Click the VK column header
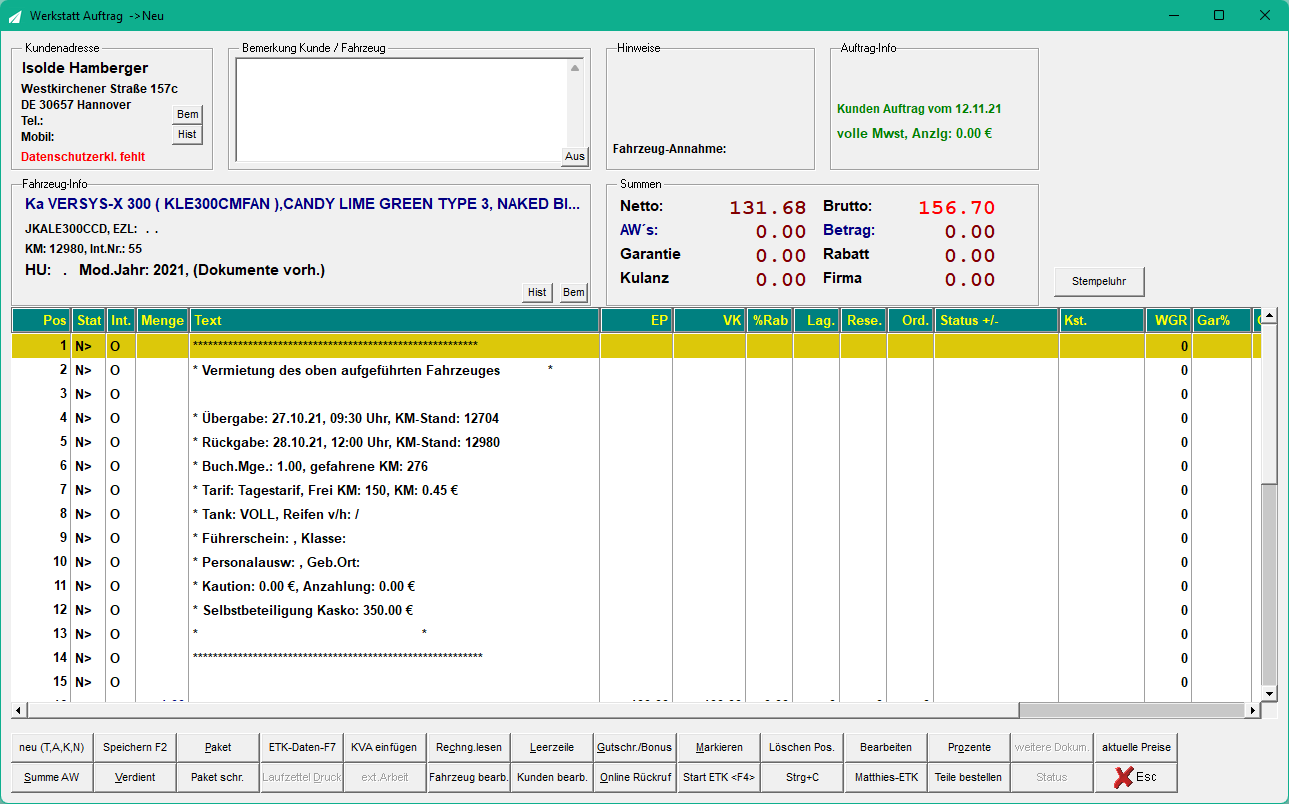Viewport: 1289px width, 804px height. tap(709, 320)
